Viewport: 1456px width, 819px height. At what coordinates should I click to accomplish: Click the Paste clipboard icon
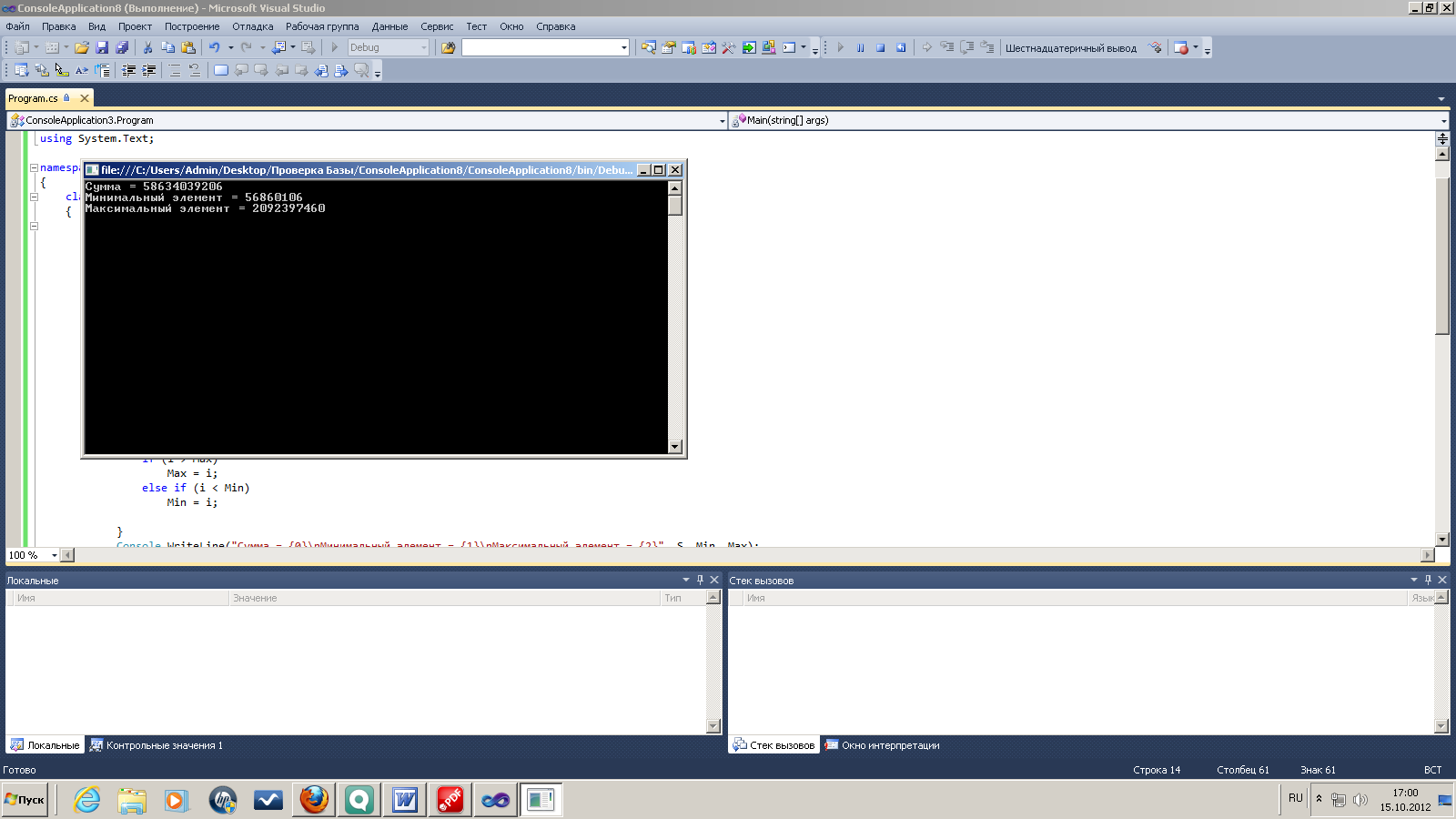[x=188, y=47]
